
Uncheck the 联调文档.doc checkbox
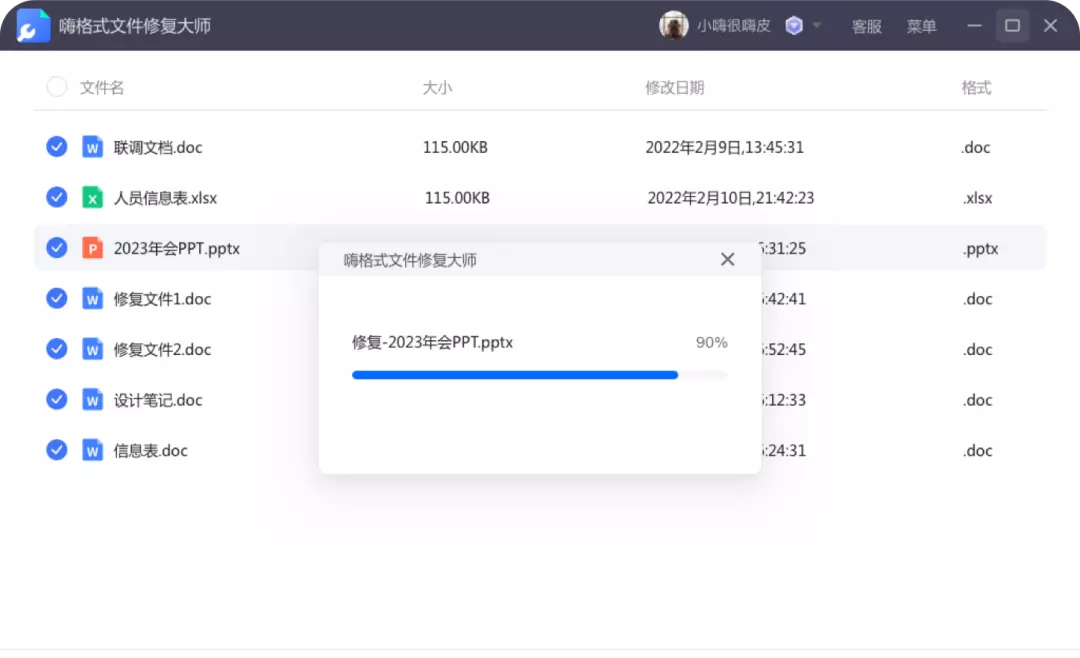click(x=56, y=147)
